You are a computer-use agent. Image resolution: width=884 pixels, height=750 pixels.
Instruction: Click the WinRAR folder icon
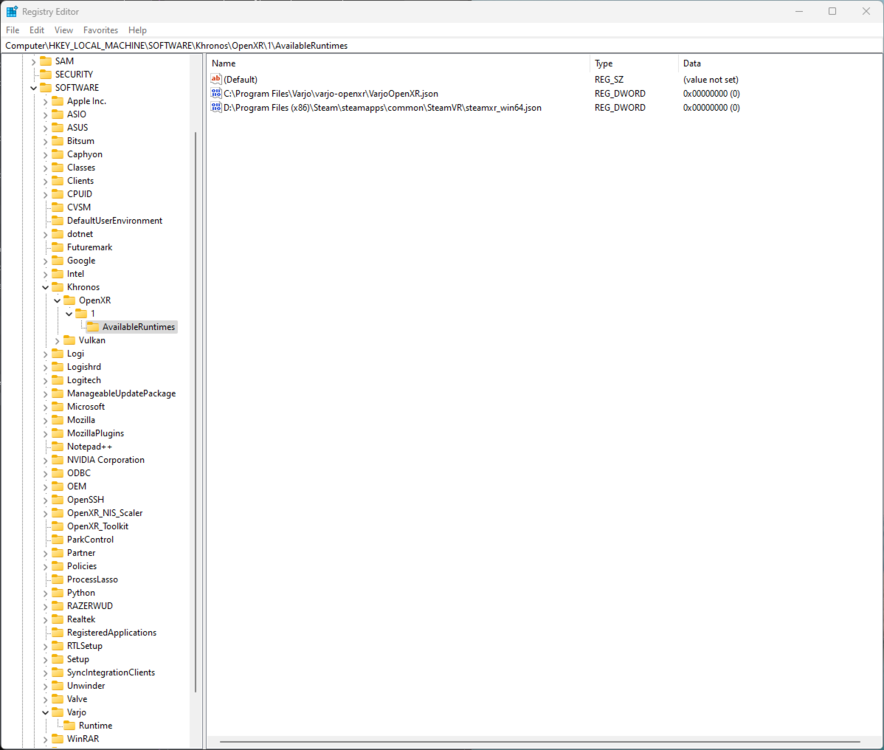coord(58,739)
